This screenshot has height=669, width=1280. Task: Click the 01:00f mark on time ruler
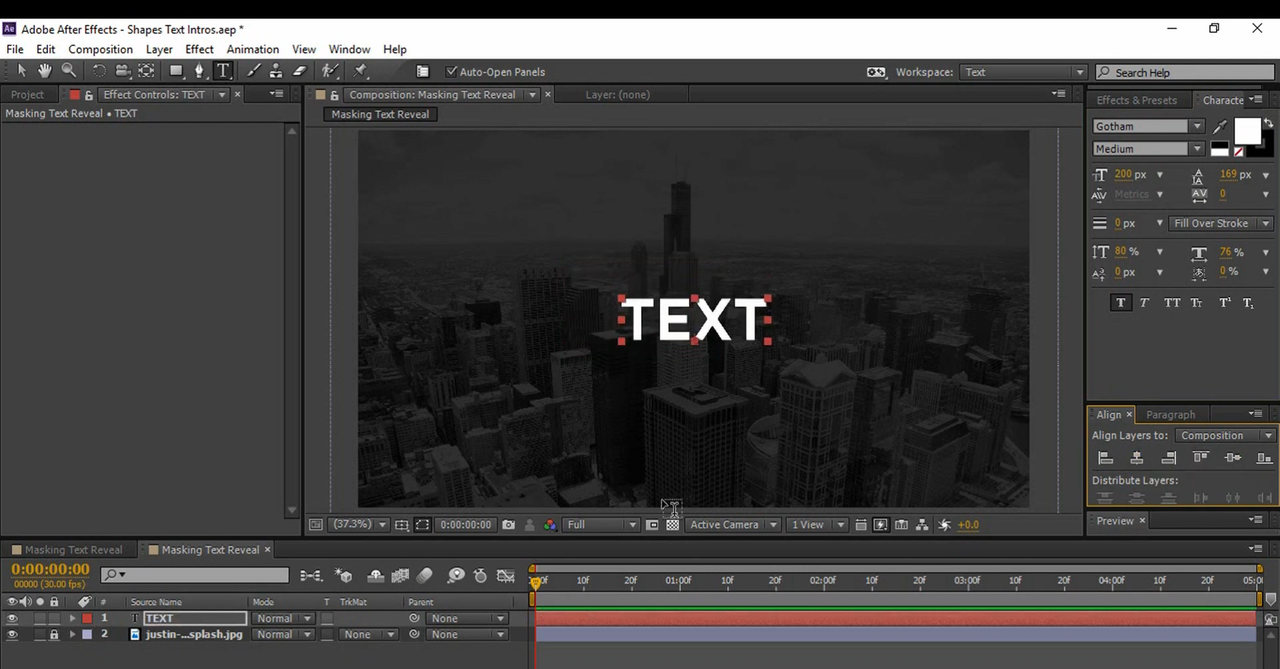[678, 580]
